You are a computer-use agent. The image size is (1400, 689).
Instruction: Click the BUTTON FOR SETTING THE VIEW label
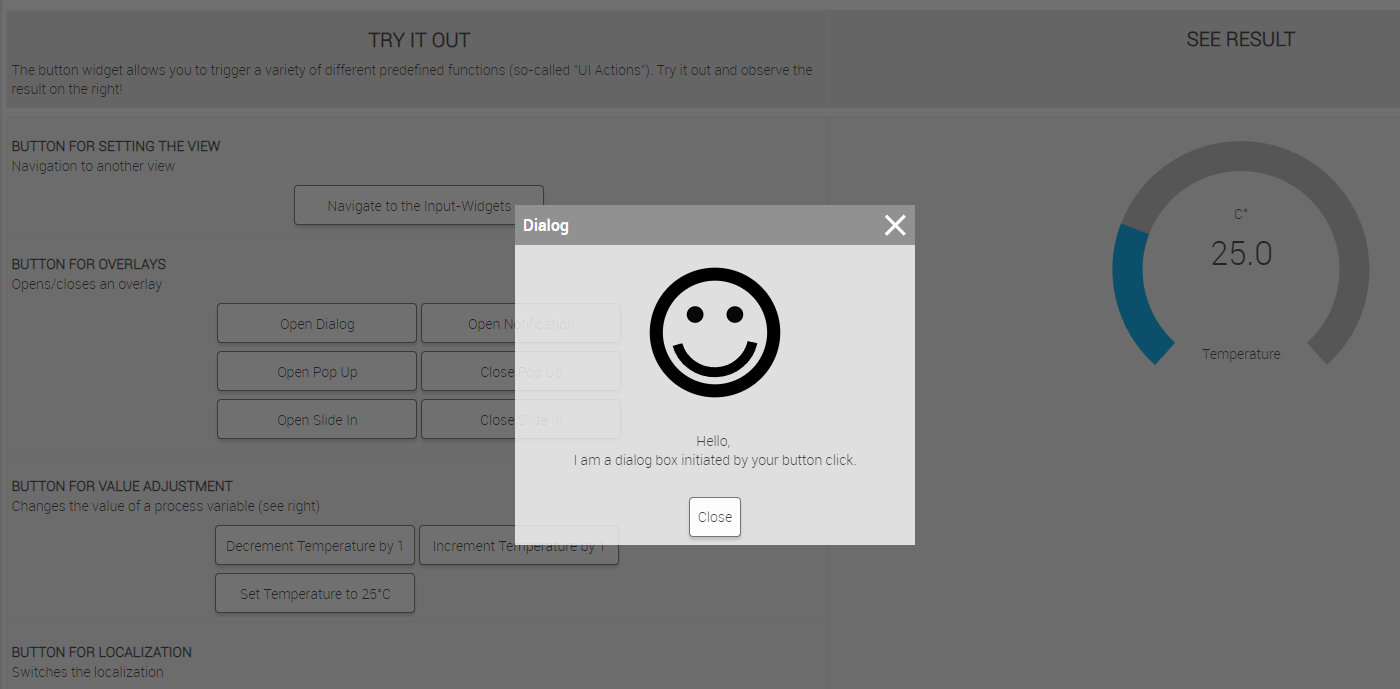[x=116, y=146]
